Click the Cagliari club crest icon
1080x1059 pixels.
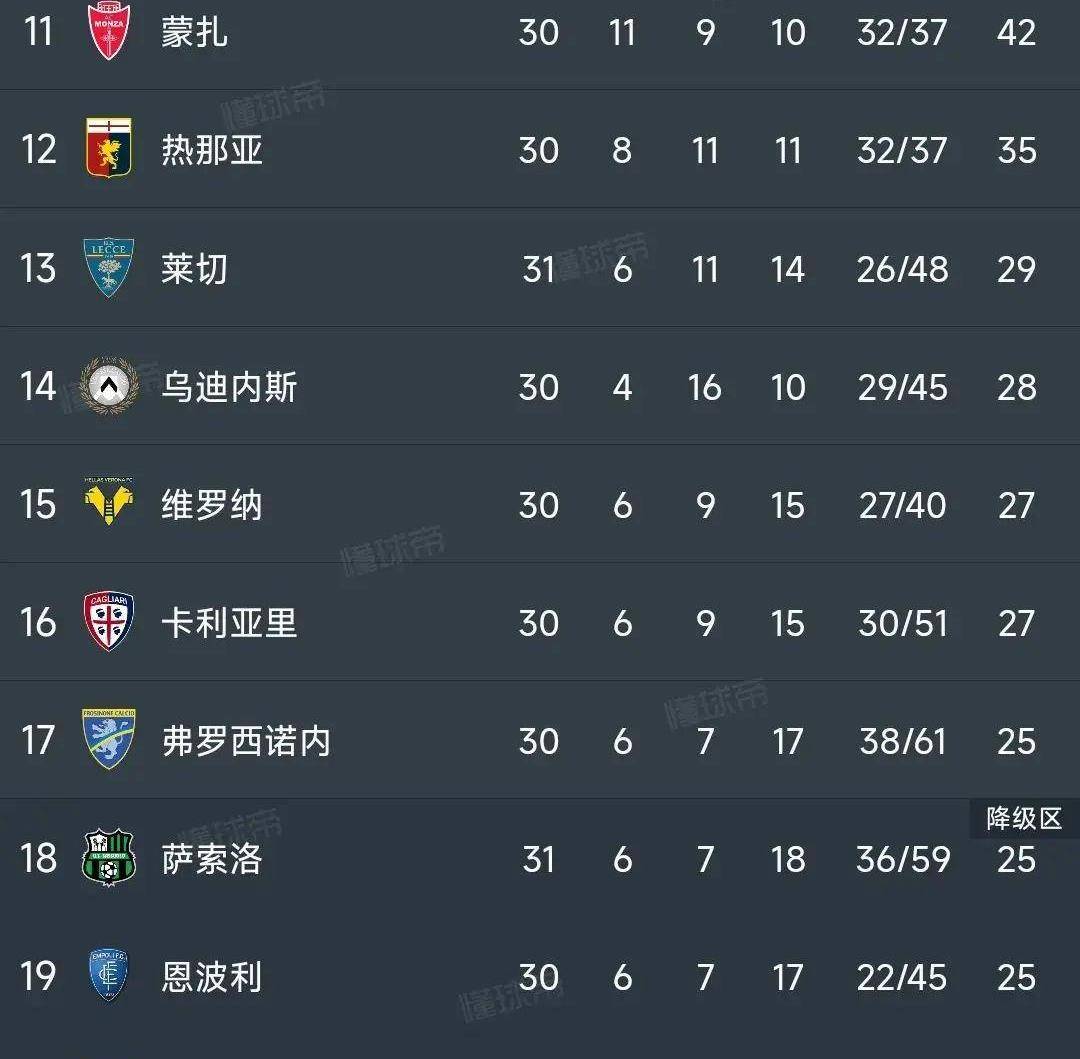point(109,621)
